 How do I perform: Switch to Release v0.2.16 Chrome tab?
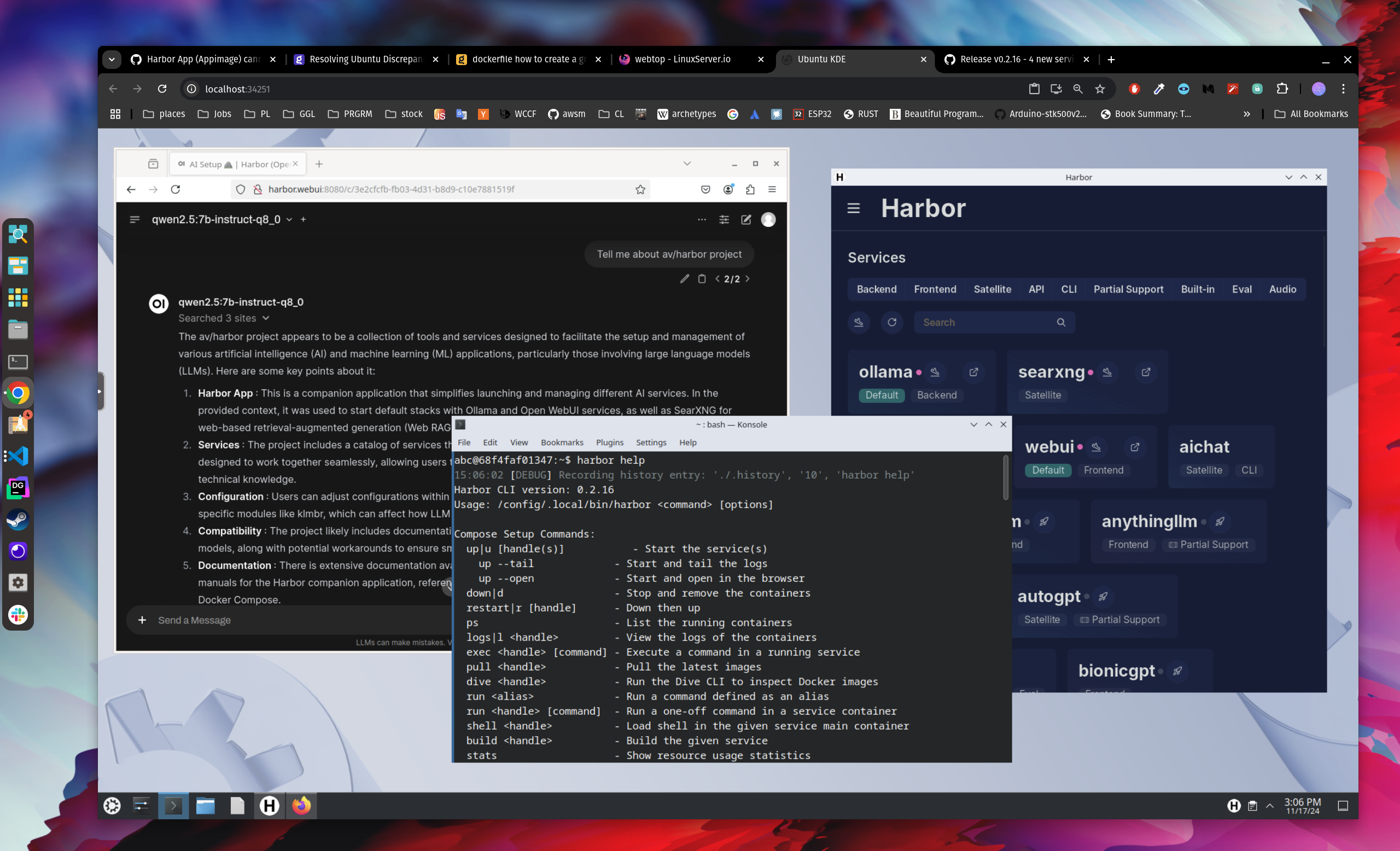(1017, 59)
